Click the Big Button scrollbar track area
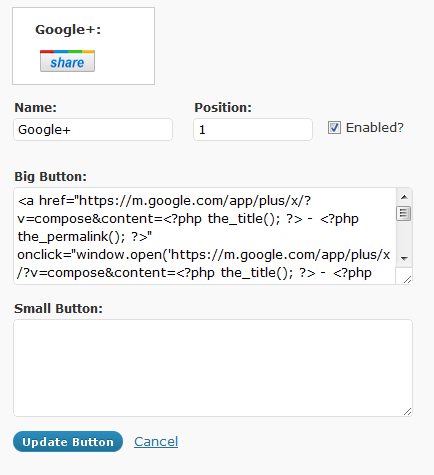The height and width of the screenshot is (475, 434). 404,236
